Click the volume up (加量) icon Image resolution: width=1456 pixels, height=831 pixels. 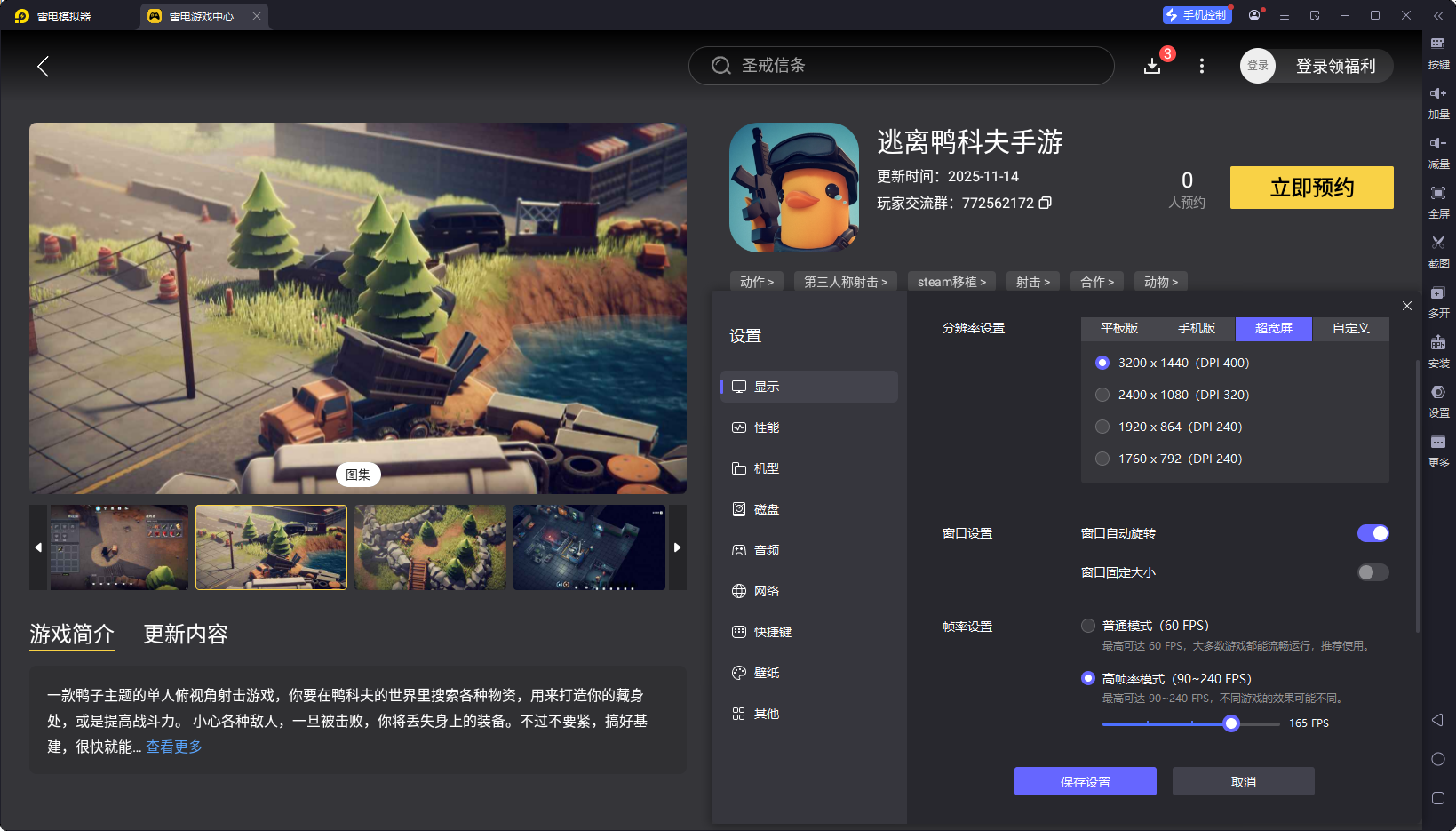[1437, 100]
